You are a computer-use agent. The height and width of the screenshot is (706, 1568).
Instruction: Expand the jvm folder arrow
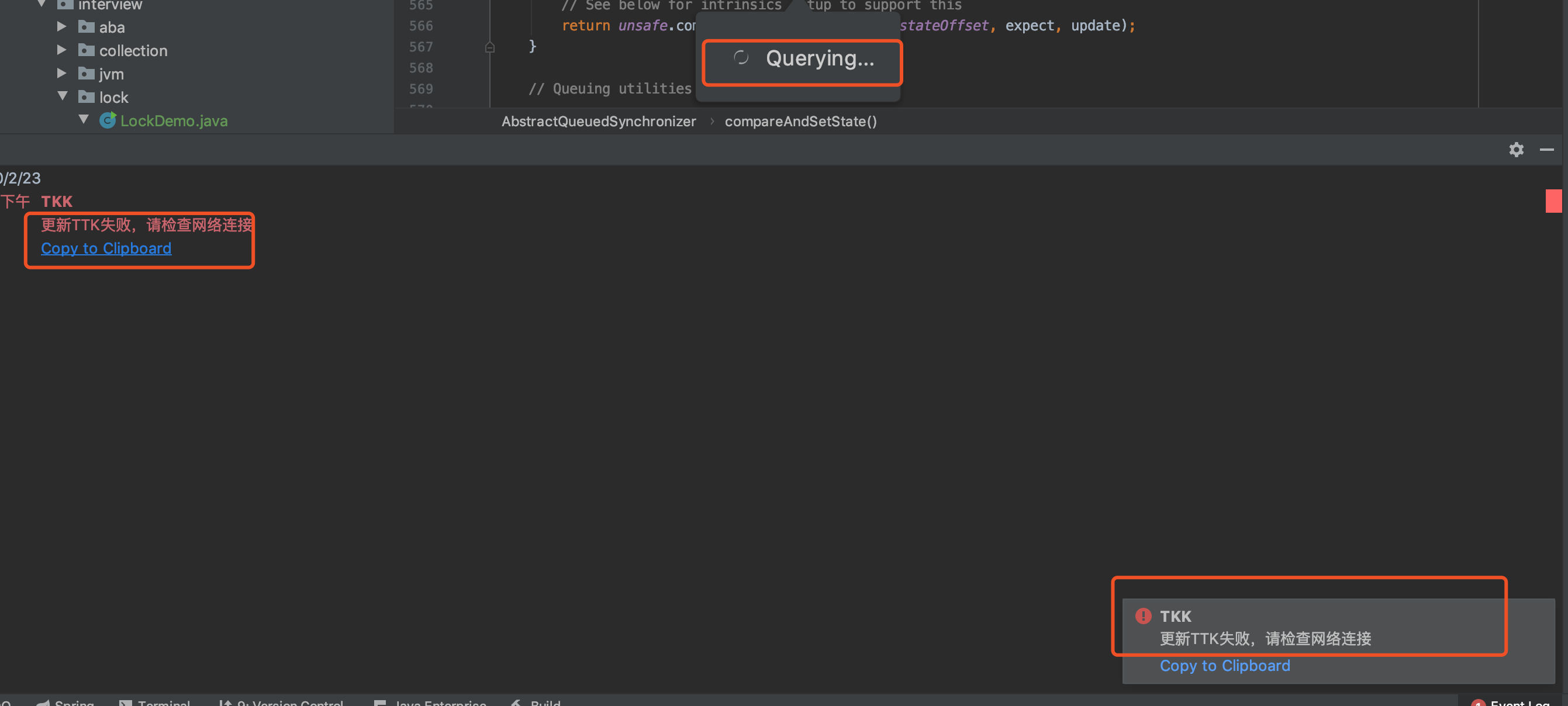click(x=61, y=74)
